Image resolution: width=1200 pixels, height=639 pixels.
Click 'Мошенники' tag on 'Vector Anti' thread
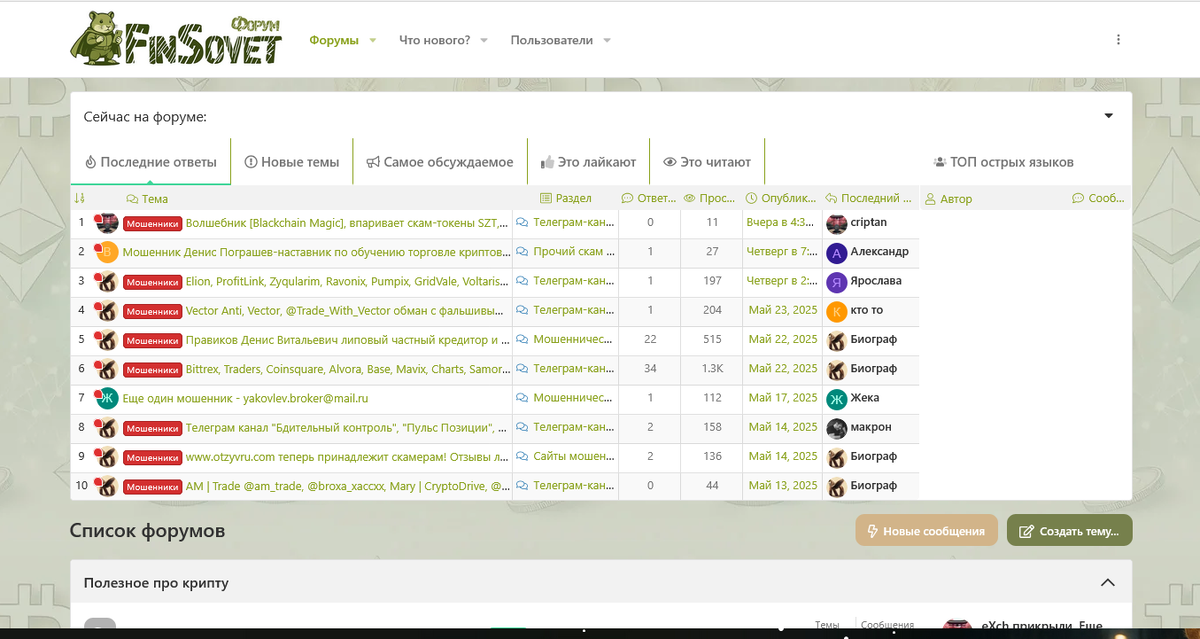click(152, 311)
